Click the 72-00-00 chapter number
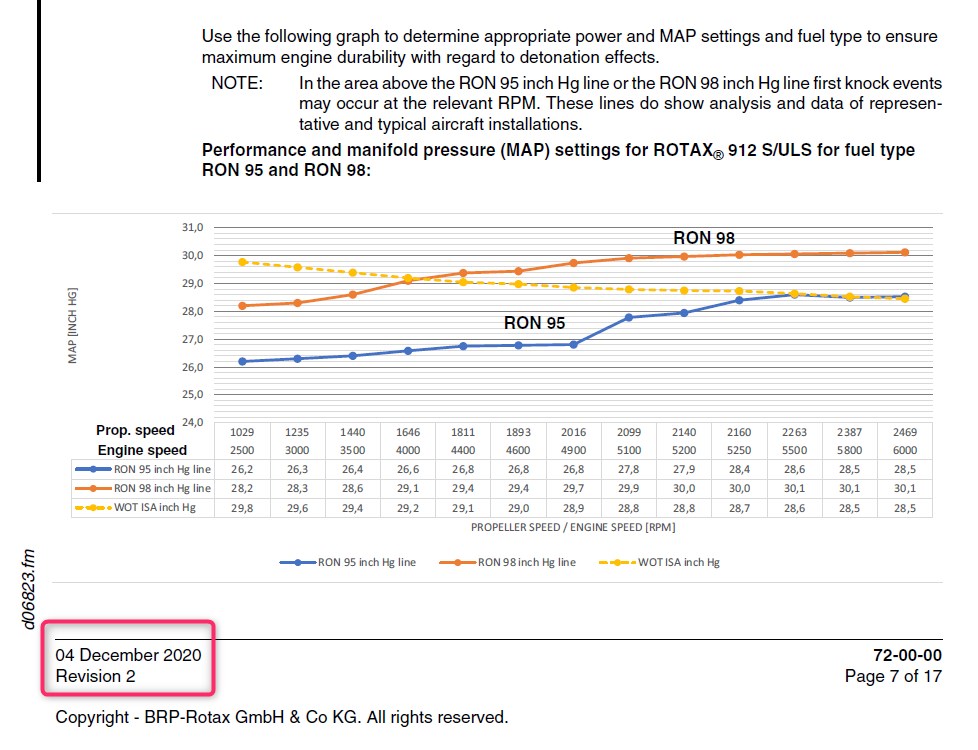 pyautogui.click(x=907, y=655)
